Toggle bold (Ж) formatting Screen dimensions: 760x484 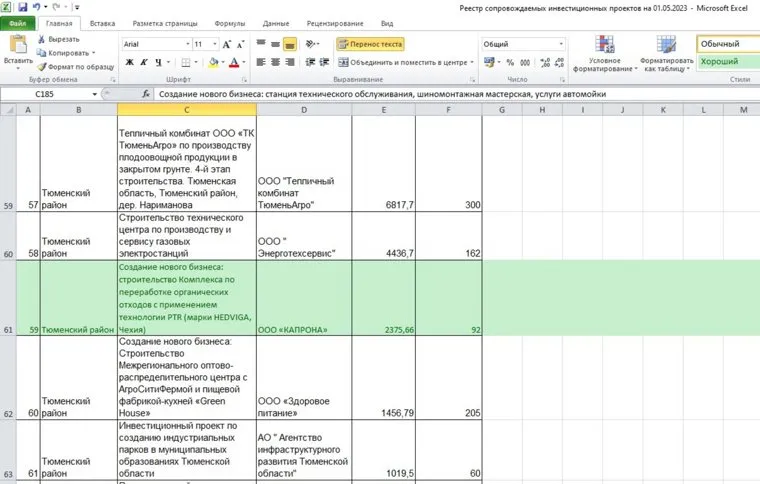[x=129, y=62]
